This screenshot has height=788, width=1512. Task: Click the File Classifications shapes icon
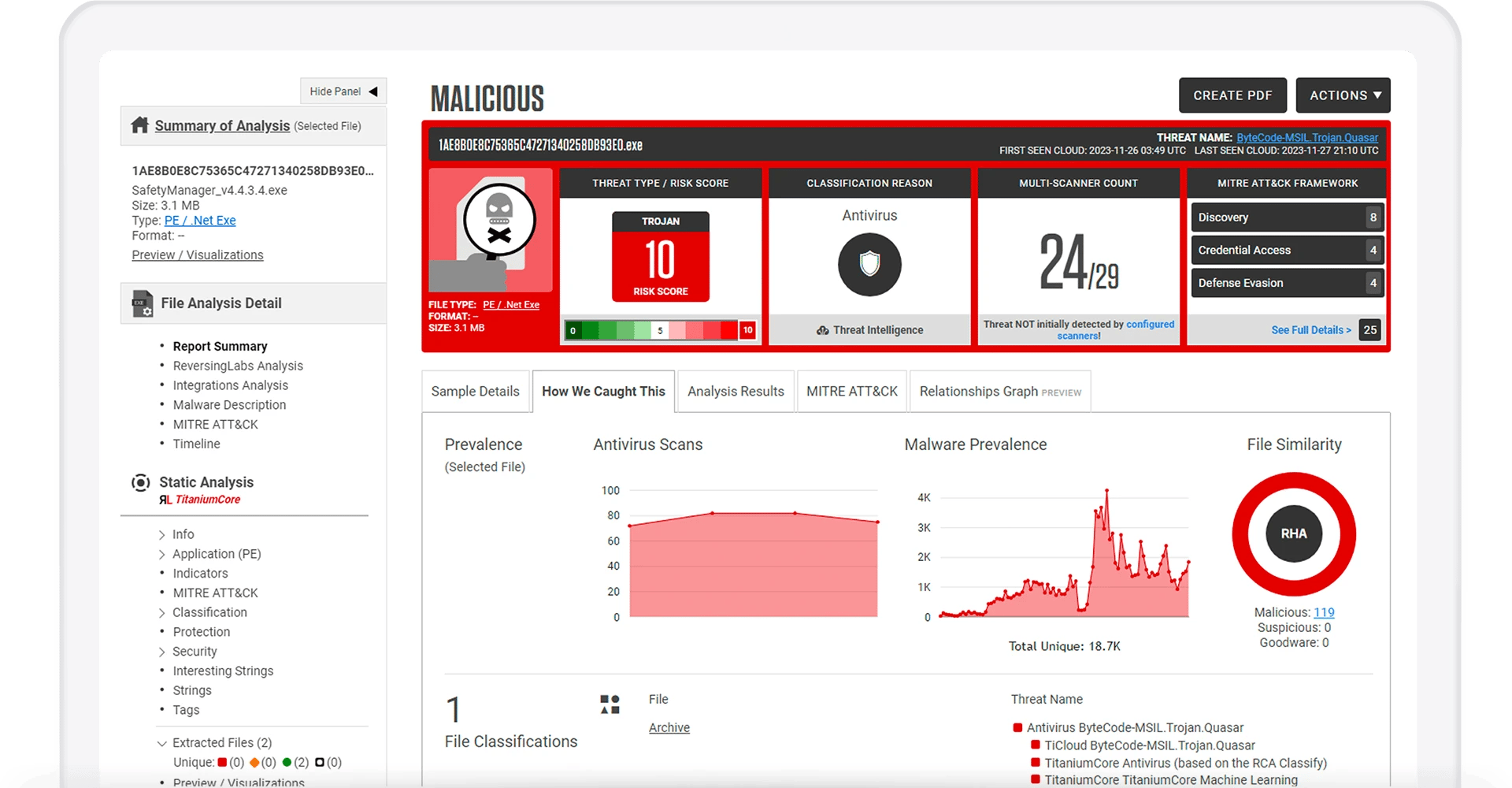point(610,704)
